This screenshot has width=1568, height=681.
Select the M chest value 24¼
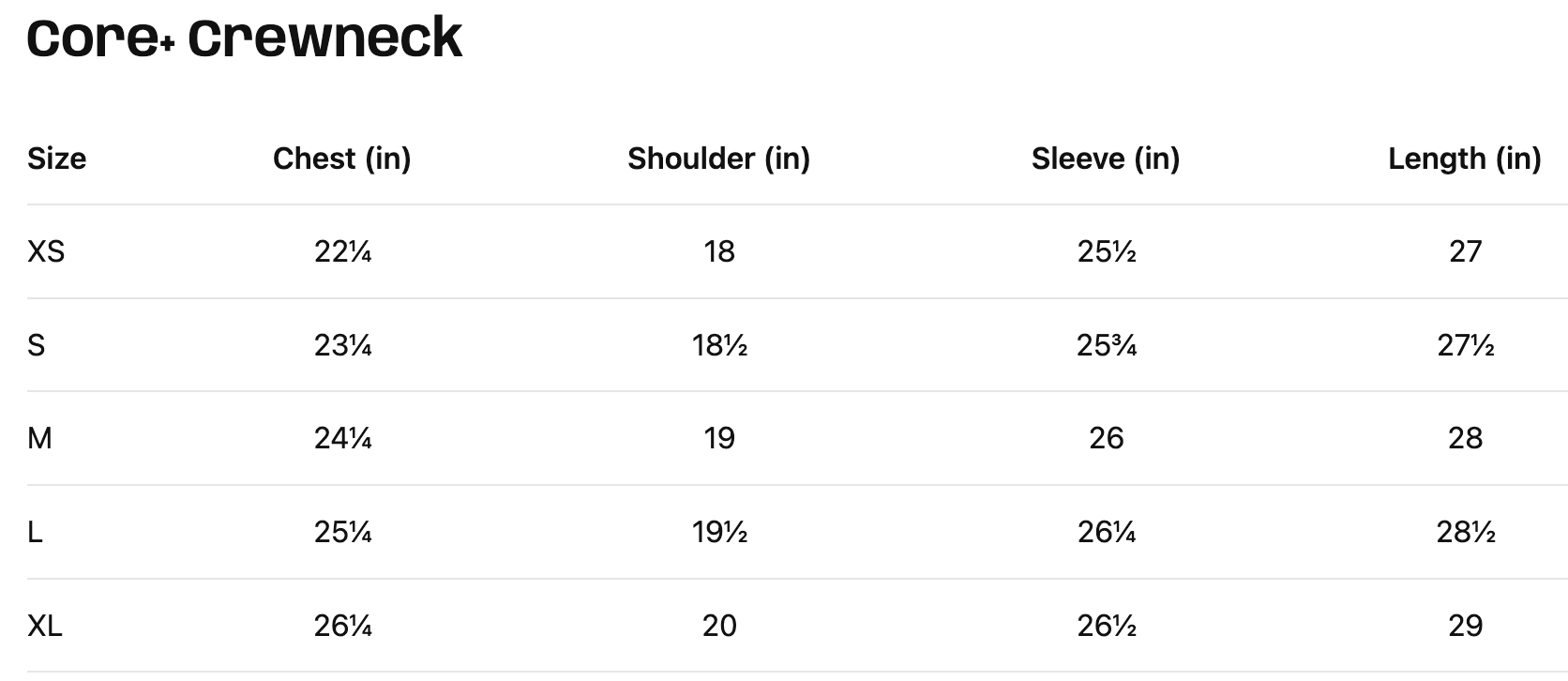tap(342, 438)
